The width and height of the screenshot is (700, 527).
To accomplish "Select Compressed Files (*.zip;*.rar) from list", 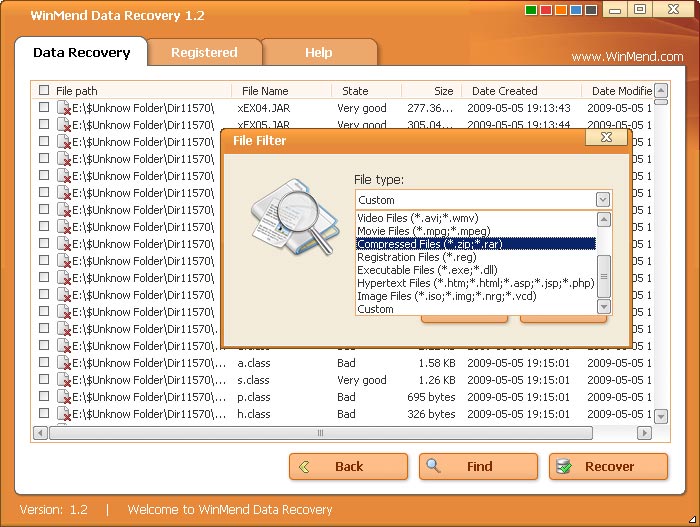I will (x=475, y=244).
